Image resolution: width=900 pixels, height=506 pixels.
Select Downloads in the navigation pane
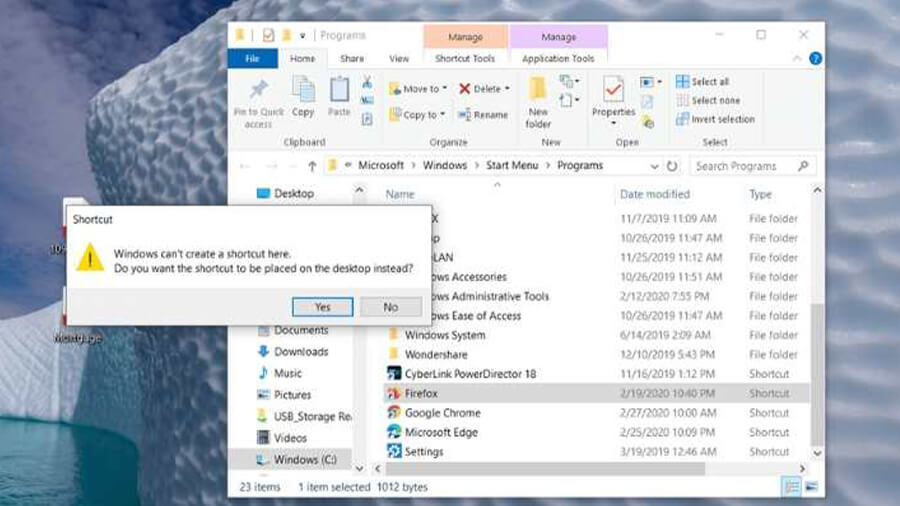(301, 352)
